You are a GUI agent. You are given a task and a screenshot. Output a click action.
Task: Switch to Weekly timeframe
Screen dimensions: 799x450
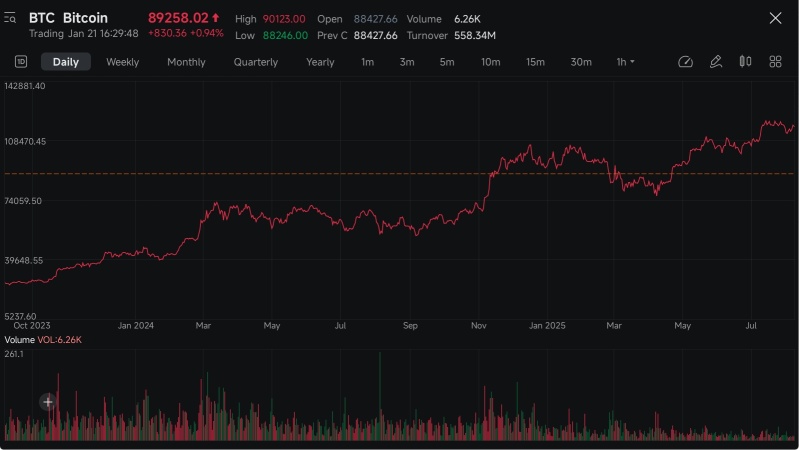122,62
